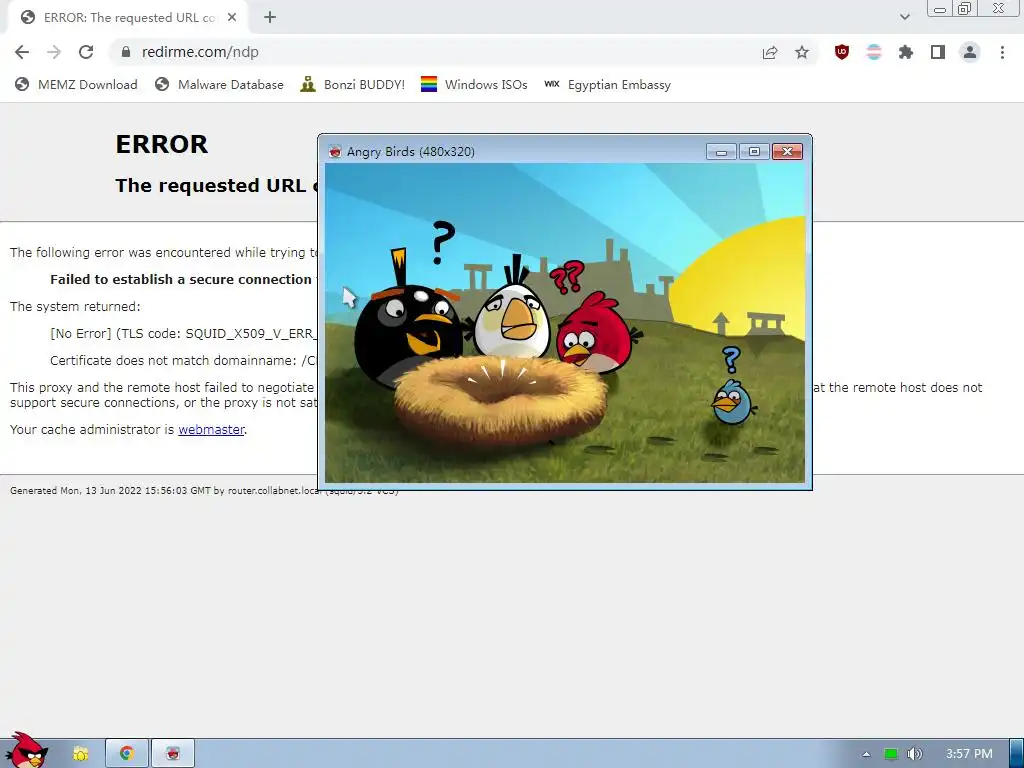Click the green network tray icon
1024x768 pixels.
891,754
